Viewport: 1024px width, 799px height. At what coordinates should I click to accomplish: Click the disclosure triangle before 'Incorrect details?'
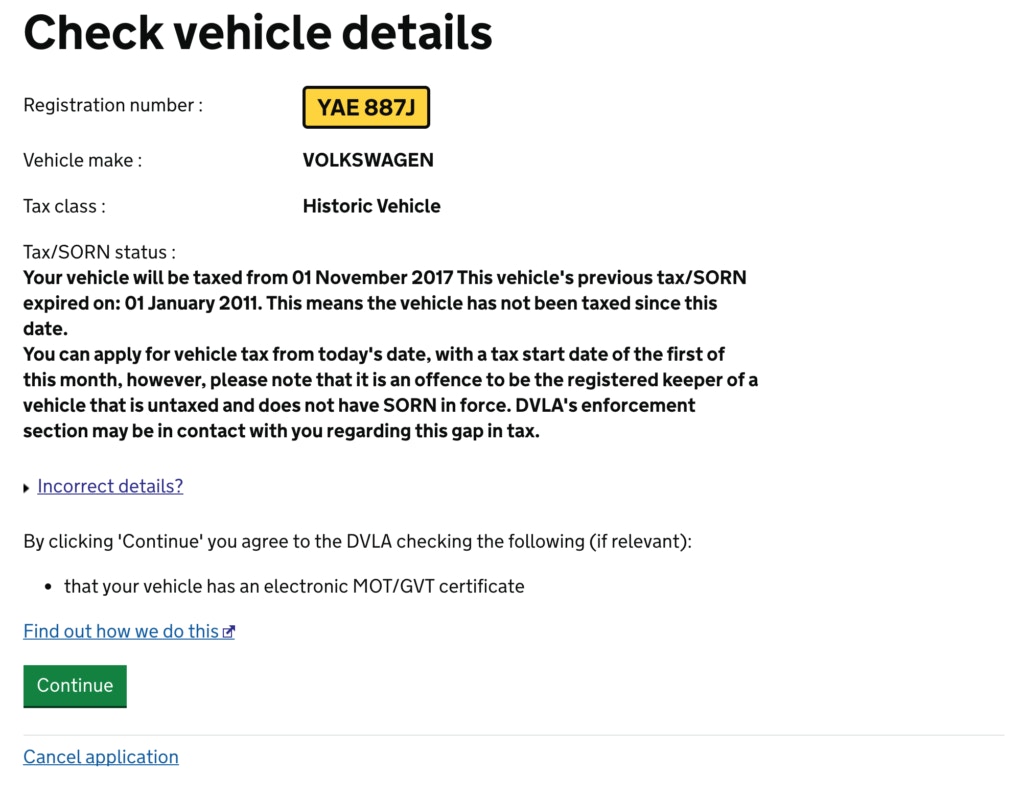pos(26,487)
